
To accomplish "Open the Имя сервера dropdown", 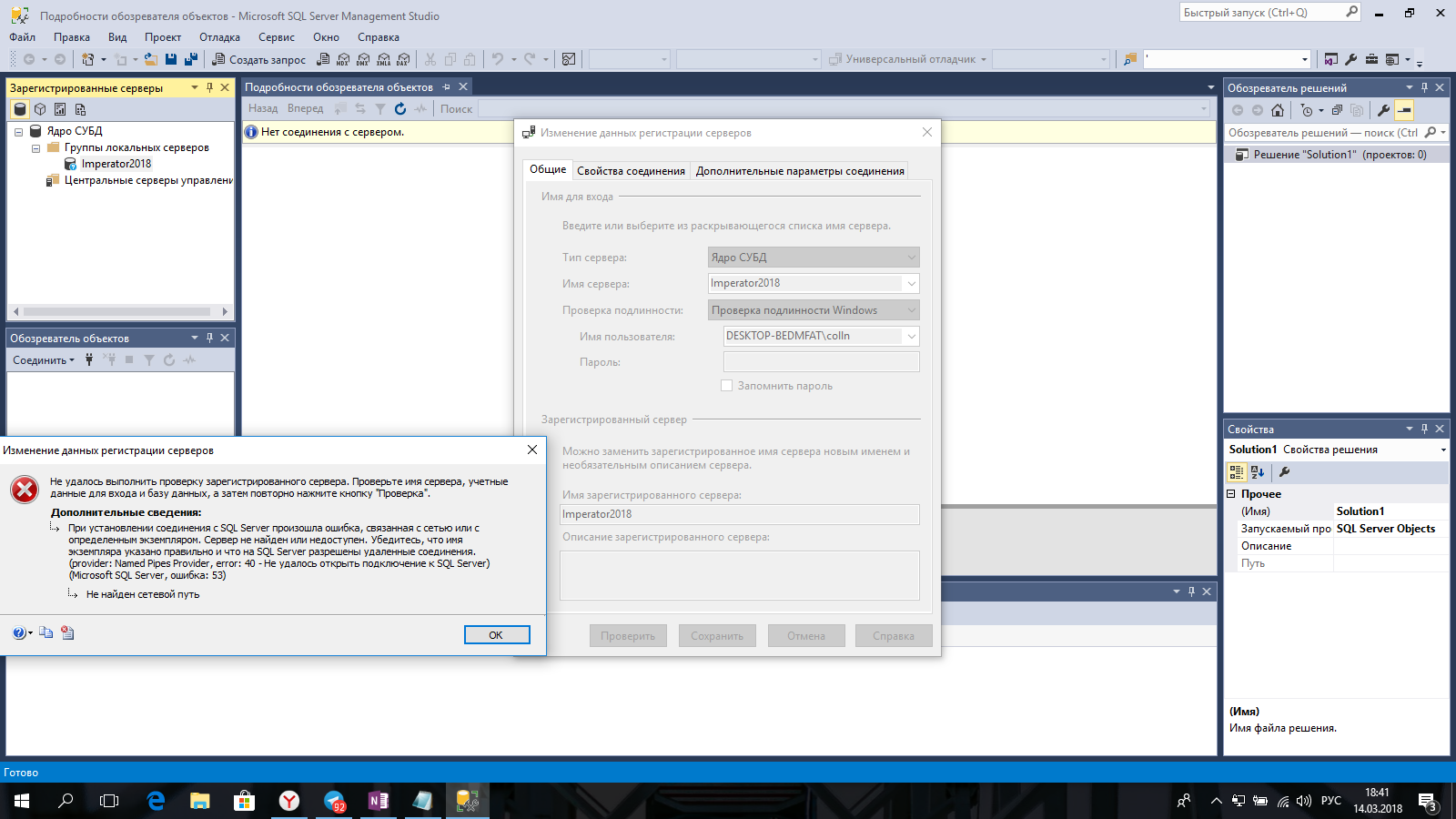I will tap(911, 283).
